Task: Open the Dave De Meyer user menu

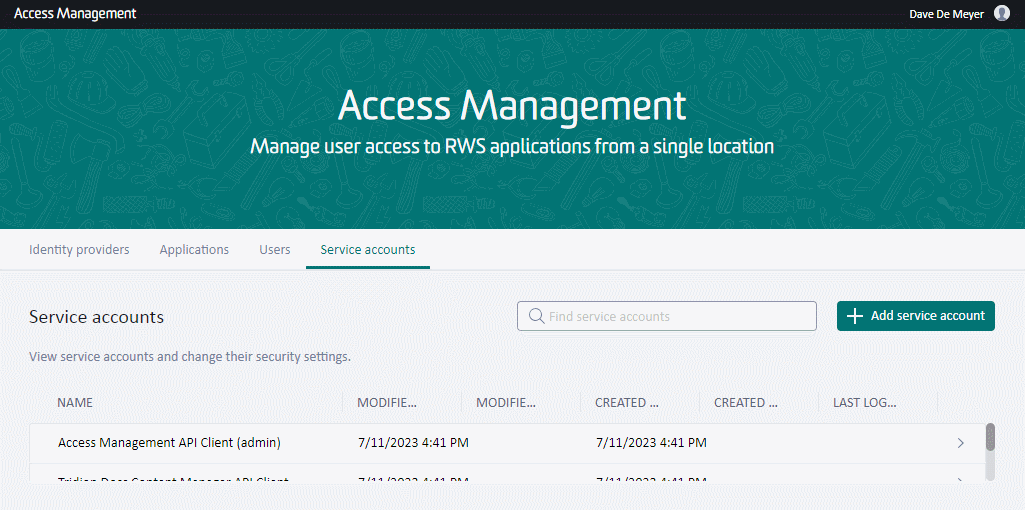Action: (x=946, y=14)
